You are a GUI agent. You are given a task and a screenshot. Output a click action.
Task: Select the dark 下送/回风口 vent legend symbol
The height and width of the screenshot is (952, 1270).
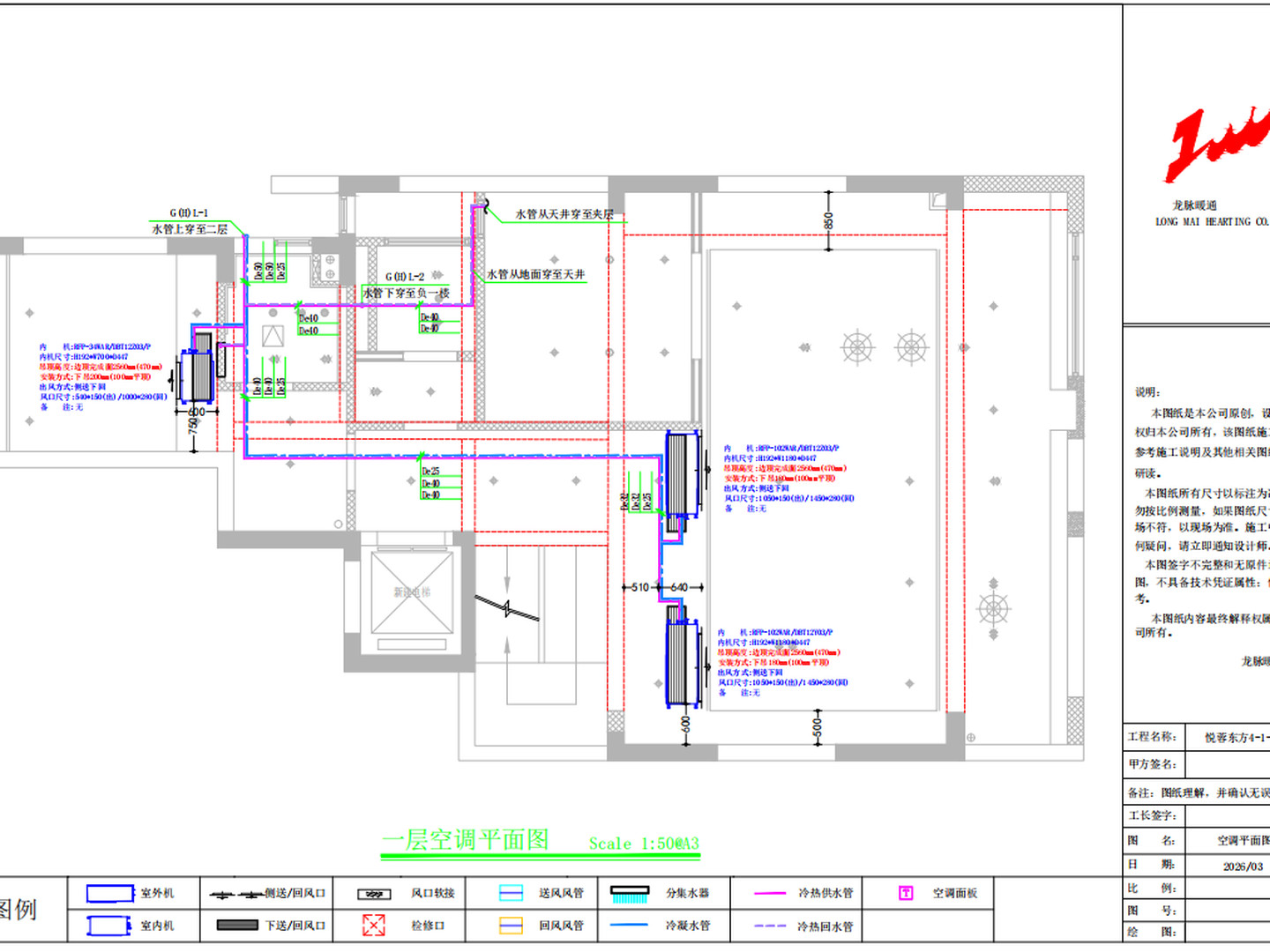pyautogui.click(x=237, y=925)
